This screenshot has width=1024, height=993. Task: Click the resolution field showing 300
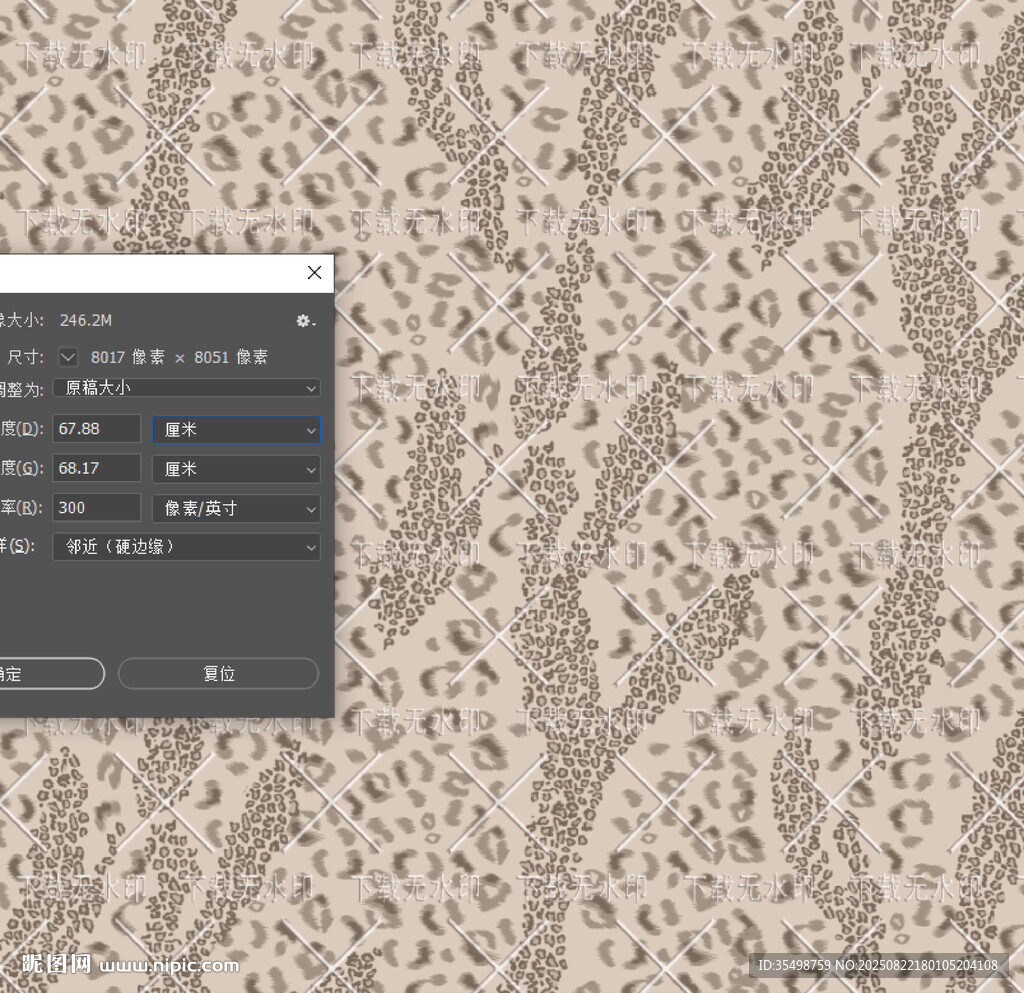tap(96, 508)
